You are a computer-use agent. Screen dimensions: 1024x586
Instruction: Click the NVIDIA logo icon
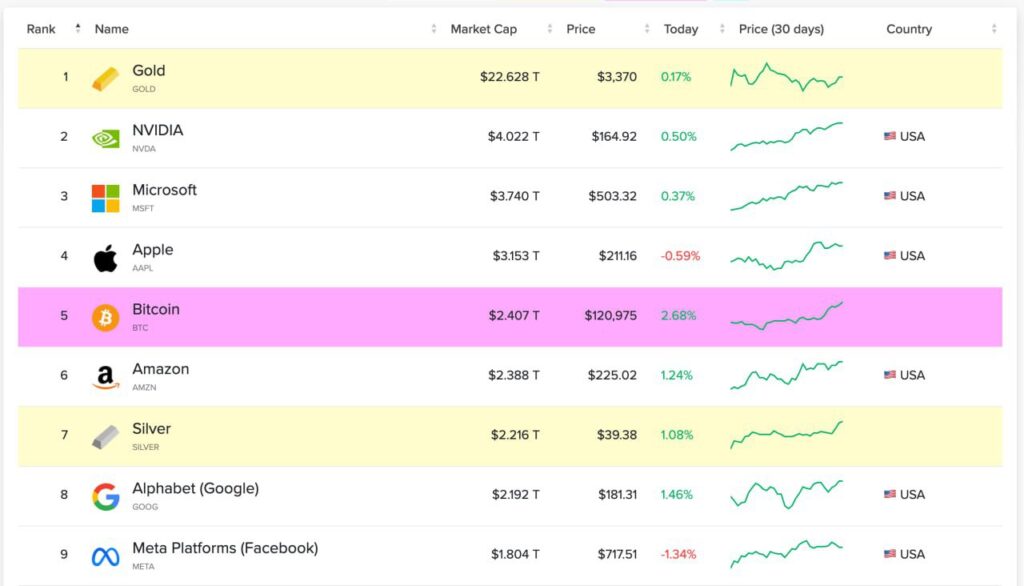pos(106,136)
